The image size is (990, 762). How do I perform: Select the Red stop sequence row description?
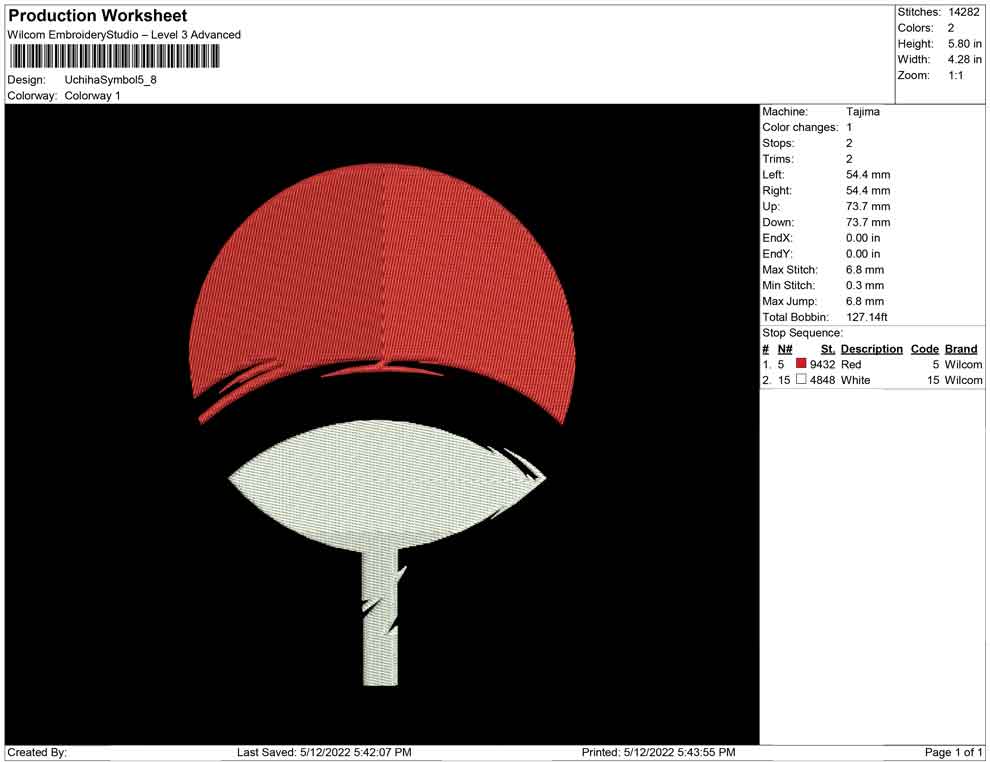pos(851,365)
